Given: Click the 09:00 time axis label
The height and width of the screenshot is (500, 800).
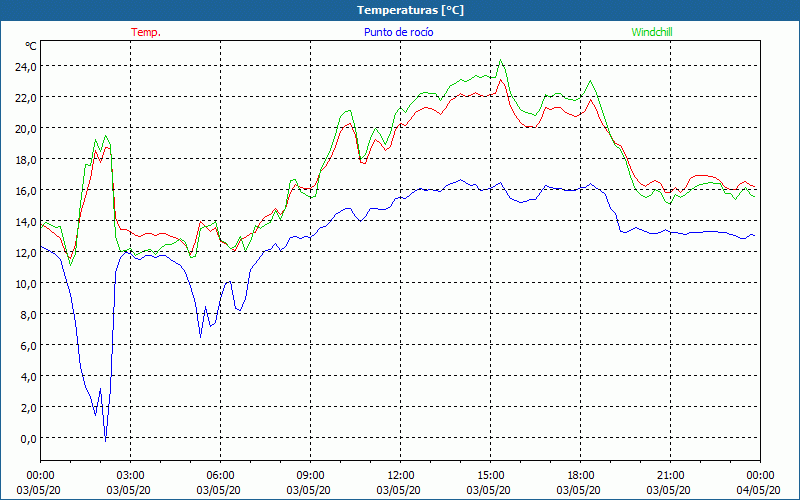Looking at the screenshot, I should click(x=310, y=476).
